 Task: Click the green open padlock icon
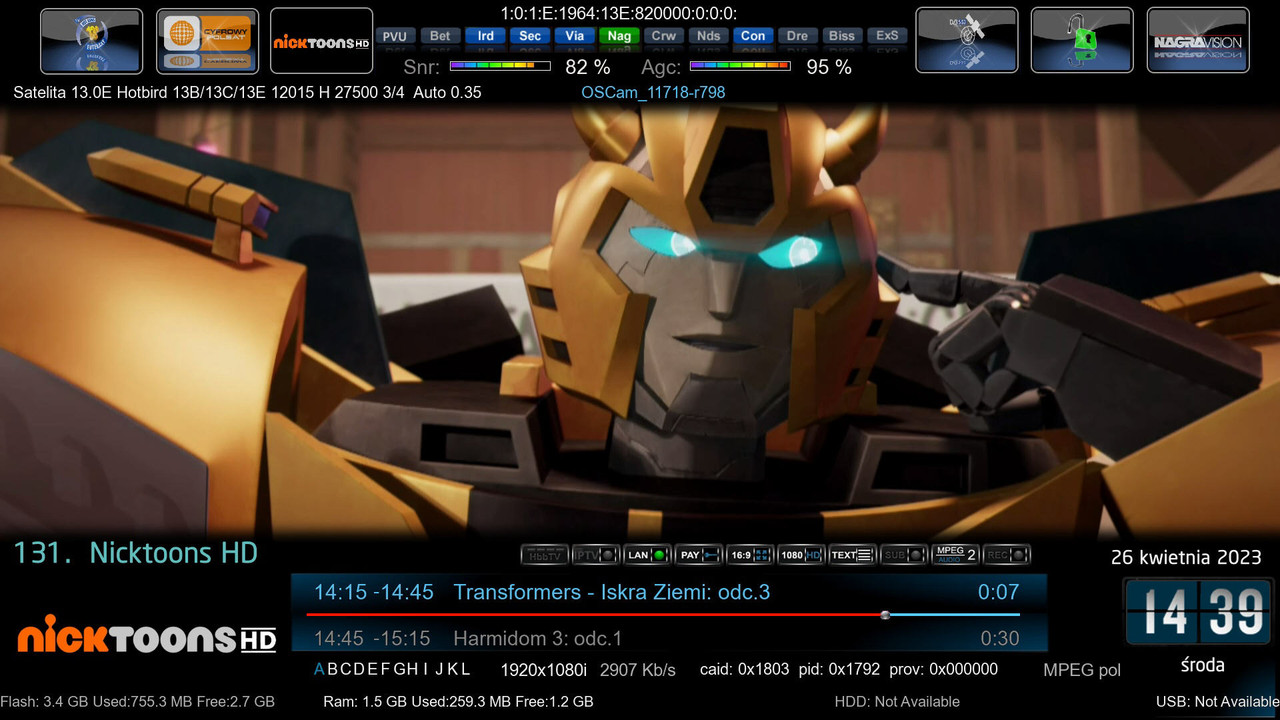tap(1082, 41)
